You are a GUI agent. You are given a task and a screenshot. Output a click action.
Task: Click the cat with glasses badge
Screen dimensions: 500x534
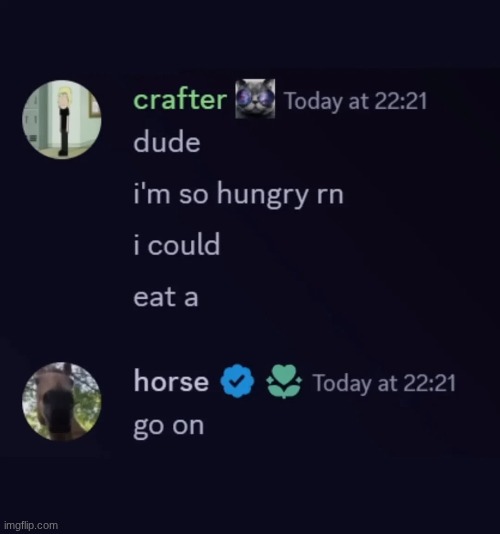pyautogui.click(x=255, y=99)
